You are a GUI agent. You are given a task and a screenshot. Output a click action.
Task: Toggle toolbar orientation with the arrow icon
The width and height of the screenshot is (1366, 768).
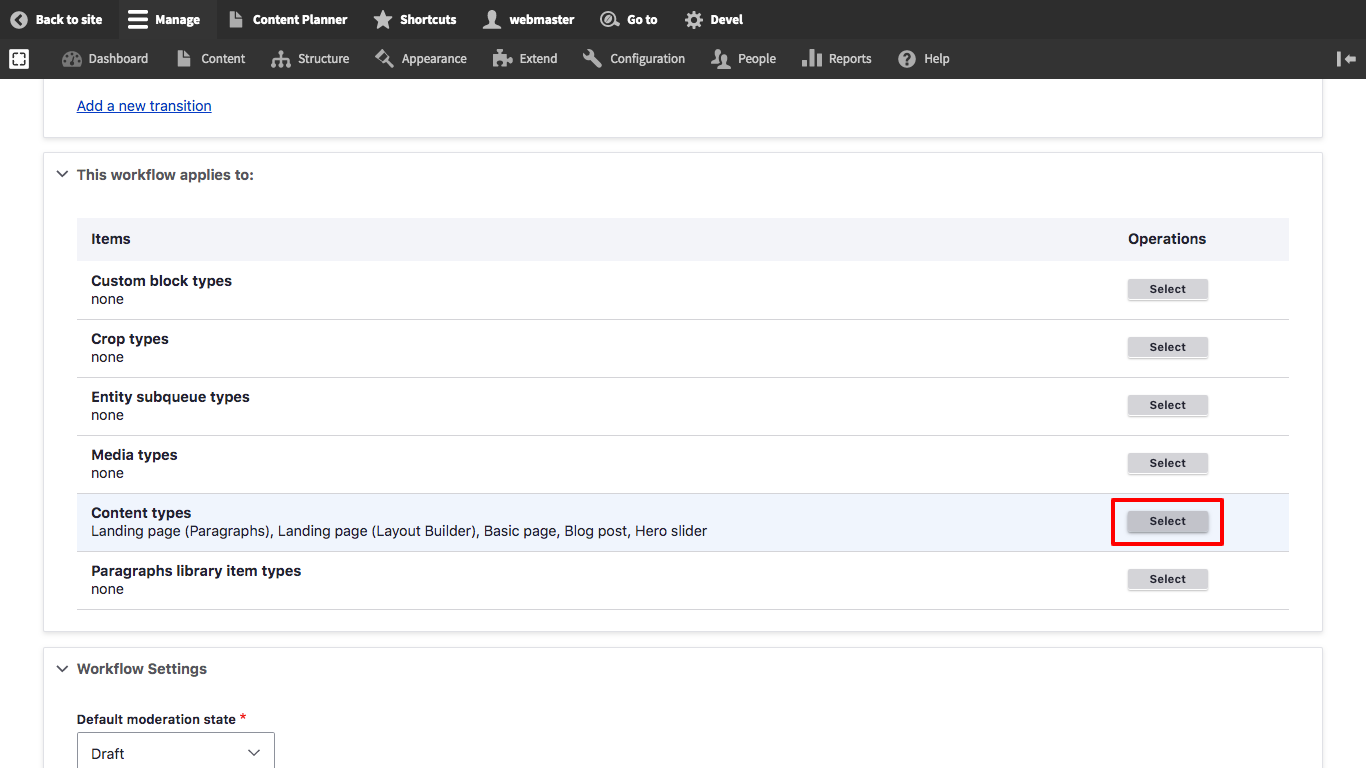click(1346, 59)
